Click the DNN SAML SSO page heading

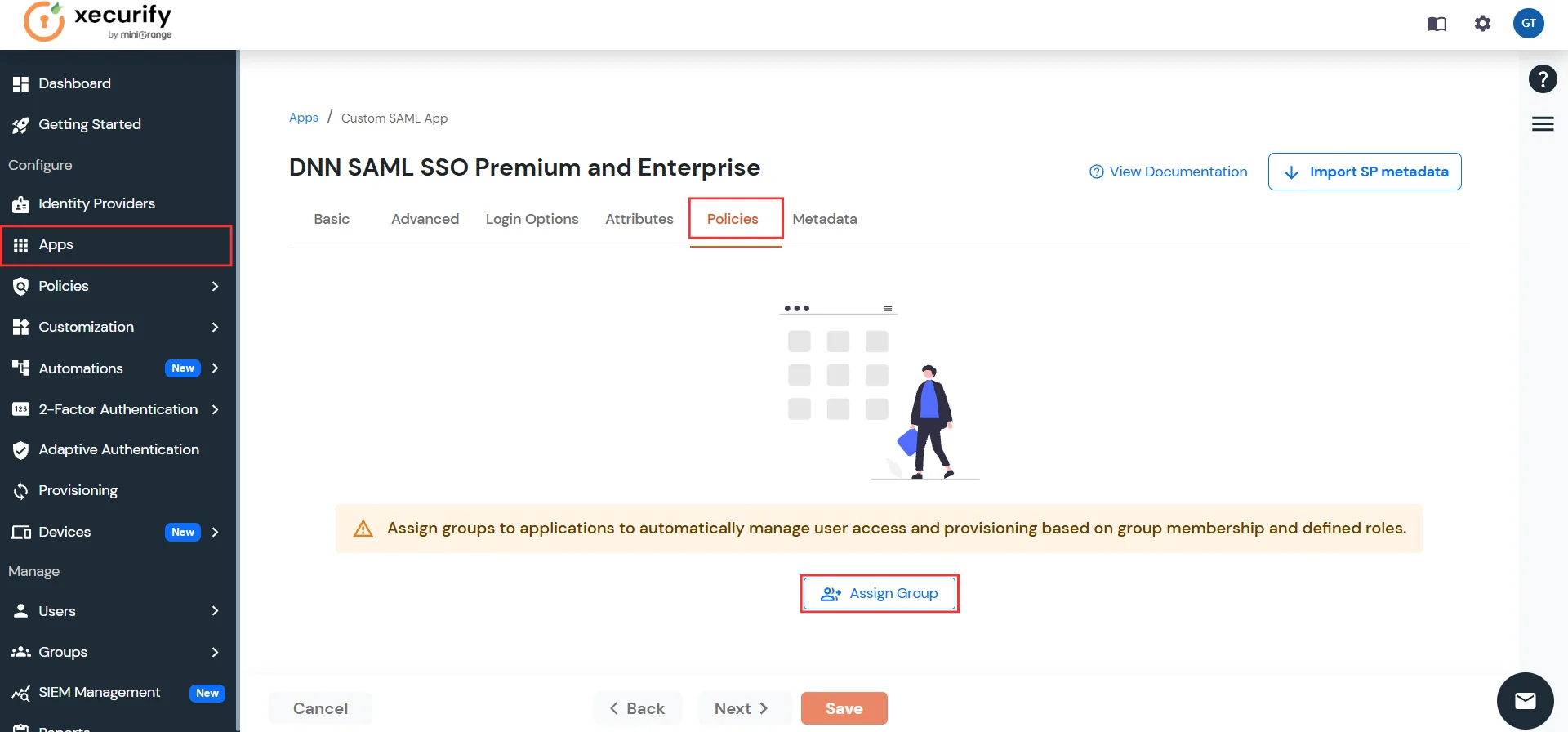coord(524,167)
